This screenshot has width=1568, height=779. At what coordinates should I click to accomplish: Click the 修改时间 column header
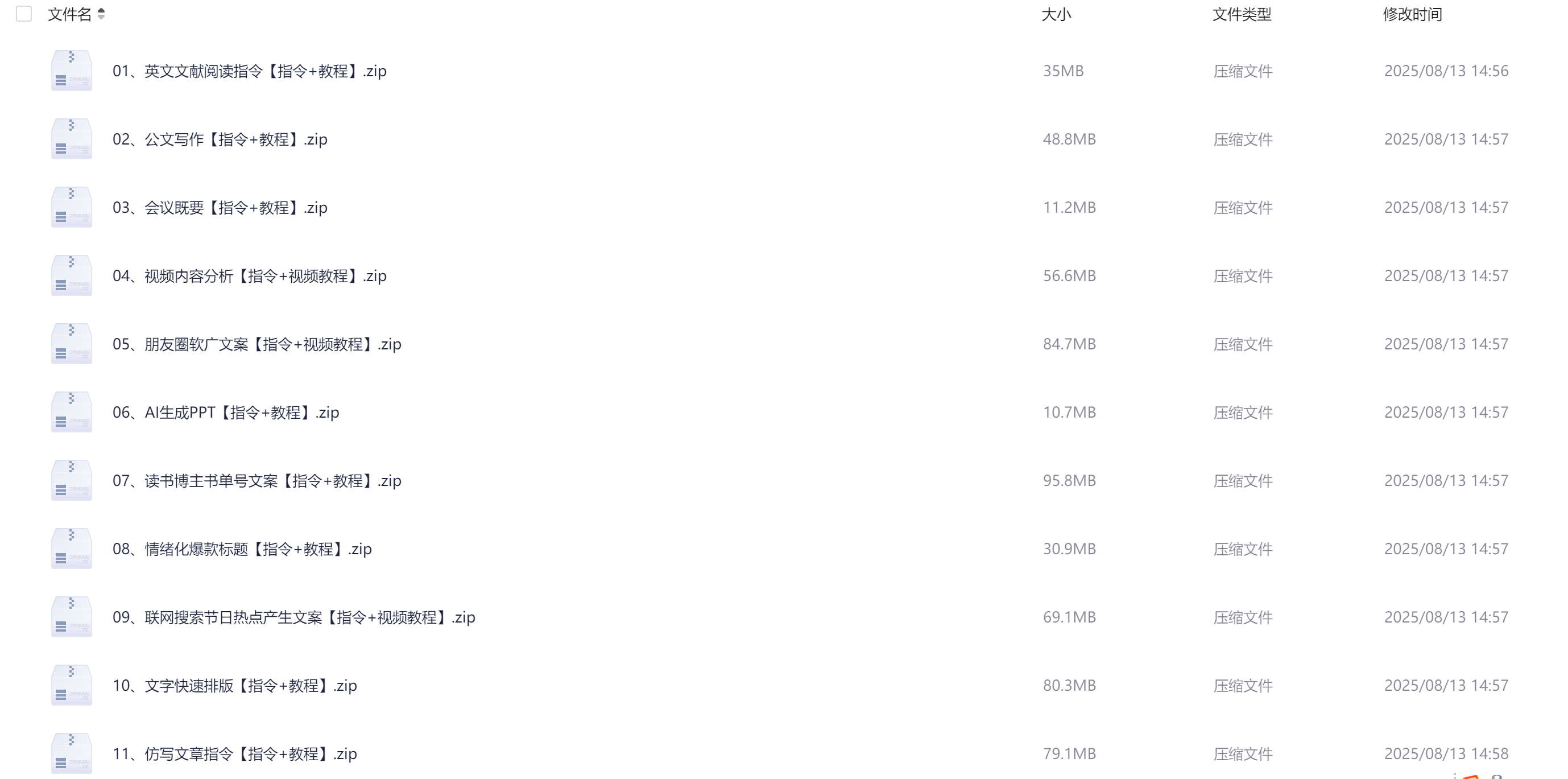click(1413, 14)
